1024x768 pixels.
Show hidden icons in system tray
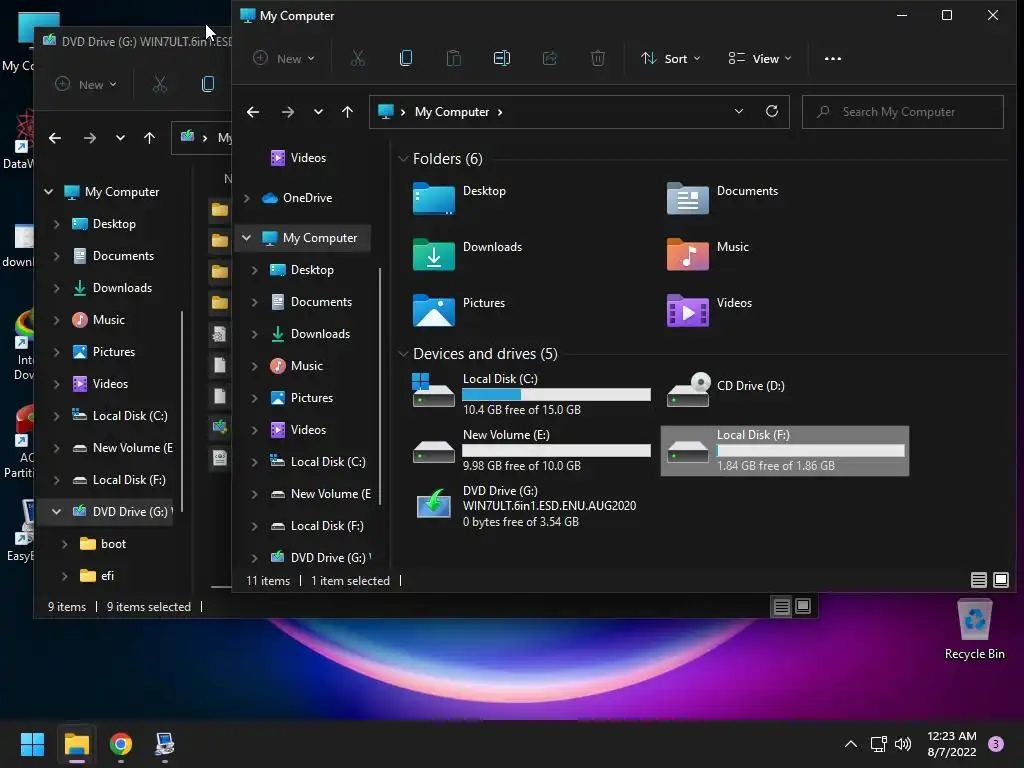(851, 744)
